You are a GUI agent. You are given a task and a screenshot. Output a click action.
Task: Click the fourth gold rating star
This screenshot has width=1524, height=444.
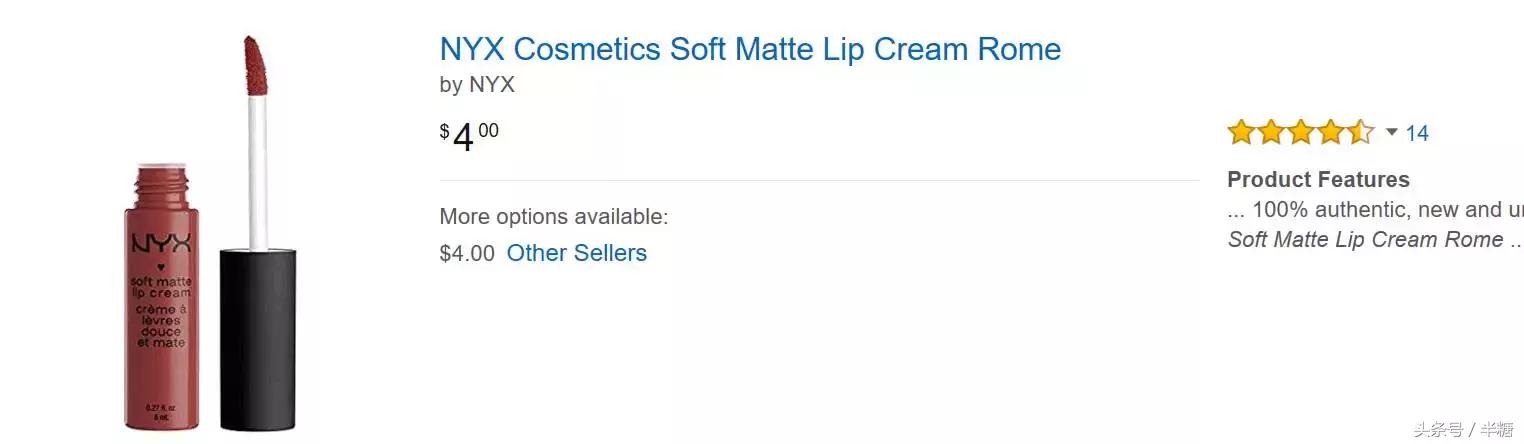coord(1331,132)
